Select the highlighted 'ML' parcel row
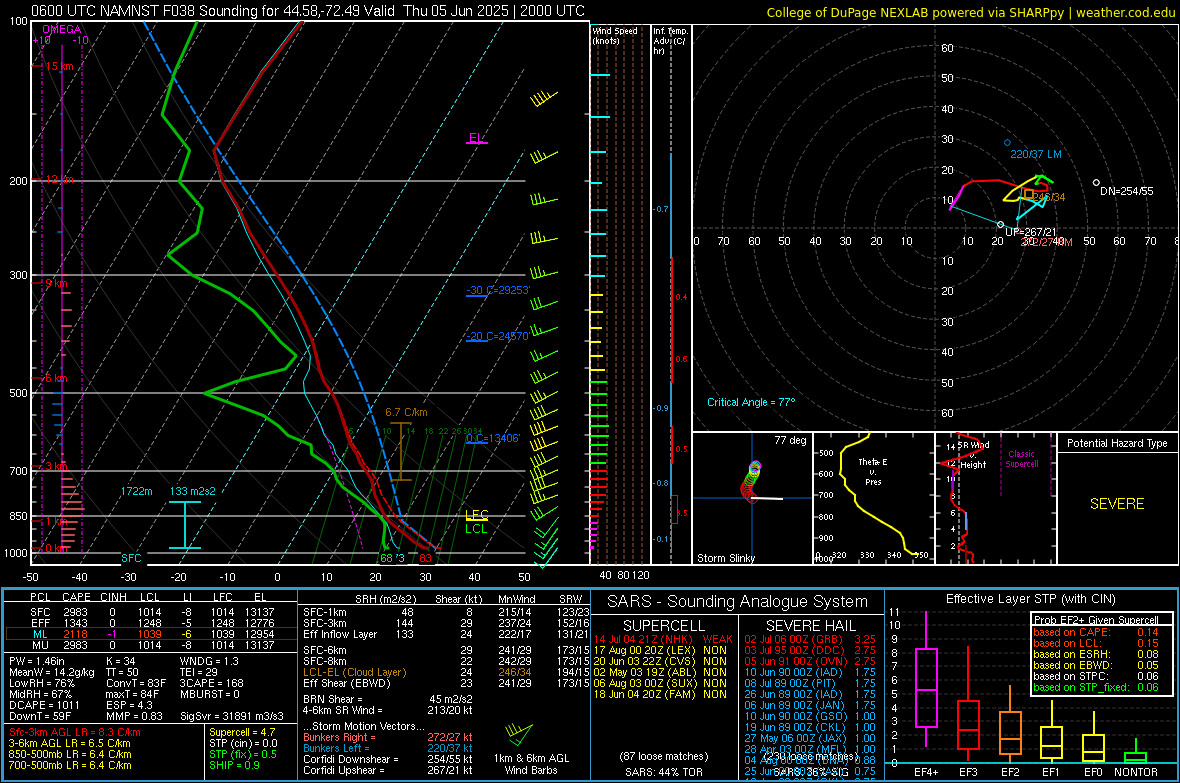Image resolution: width=1180 pixels, height=783 pixels. (151, 634)
